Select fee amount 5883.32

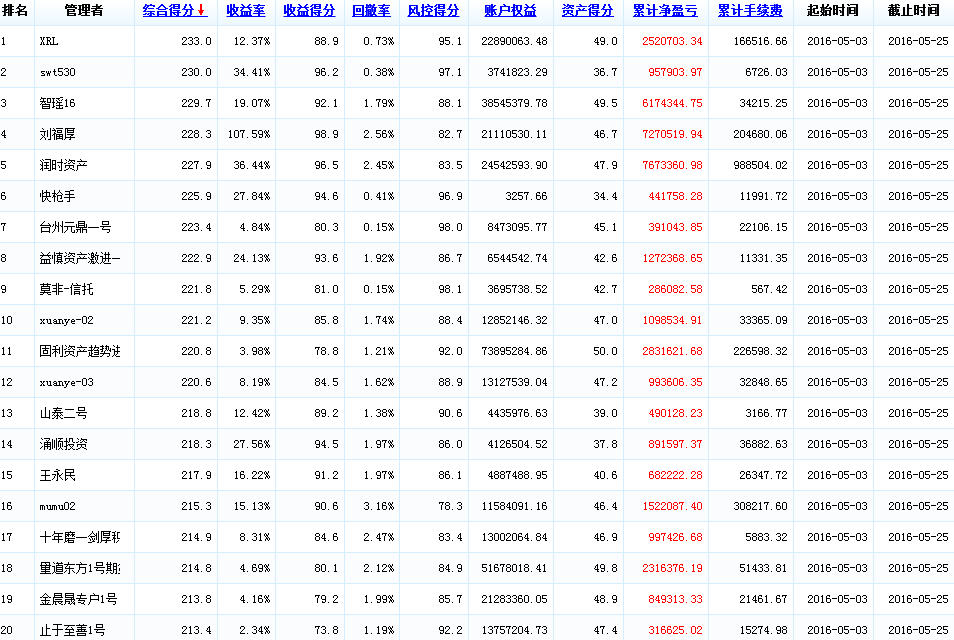point(766,538)
